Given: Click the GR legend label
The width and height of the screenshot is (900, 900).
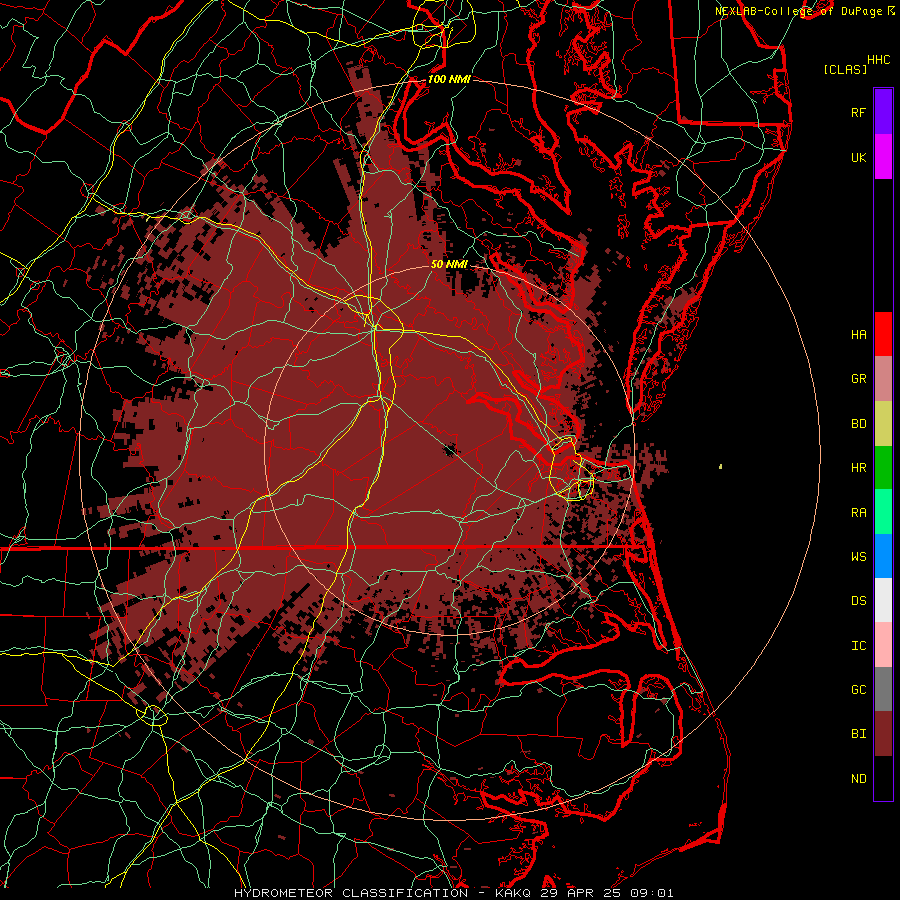Looking at the screenshot, I should (x=858, y=379).
